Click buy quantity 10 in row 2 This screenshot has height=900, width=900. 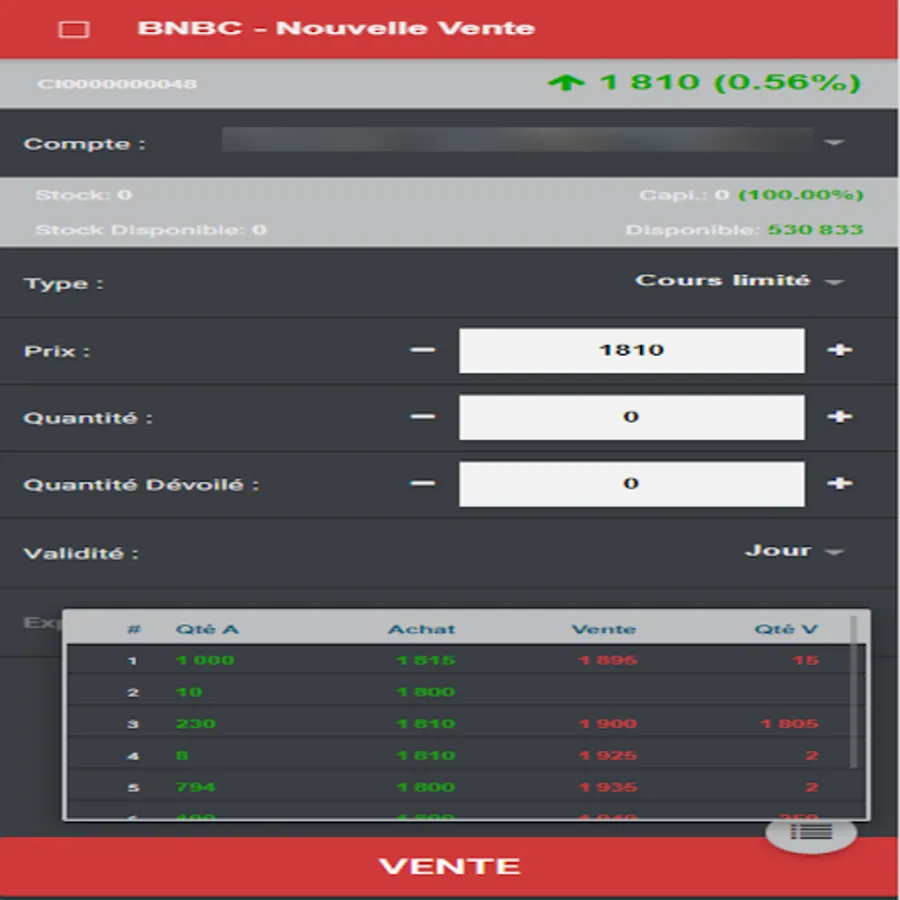tap(189, 692)
